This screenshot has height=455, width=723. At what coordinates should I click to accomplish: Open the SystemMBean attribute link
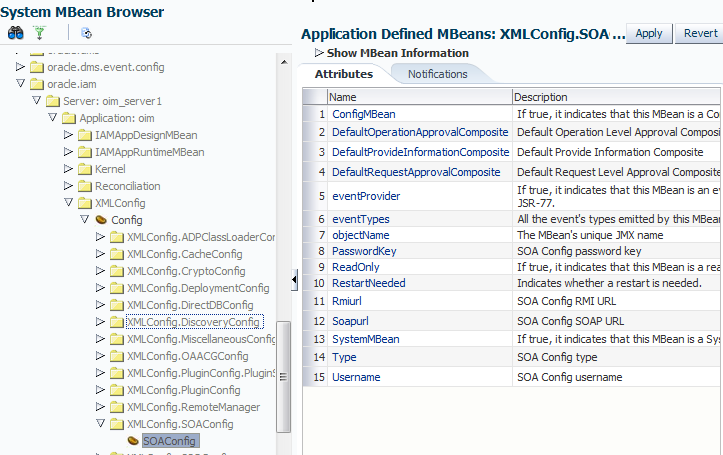(366, 339)
